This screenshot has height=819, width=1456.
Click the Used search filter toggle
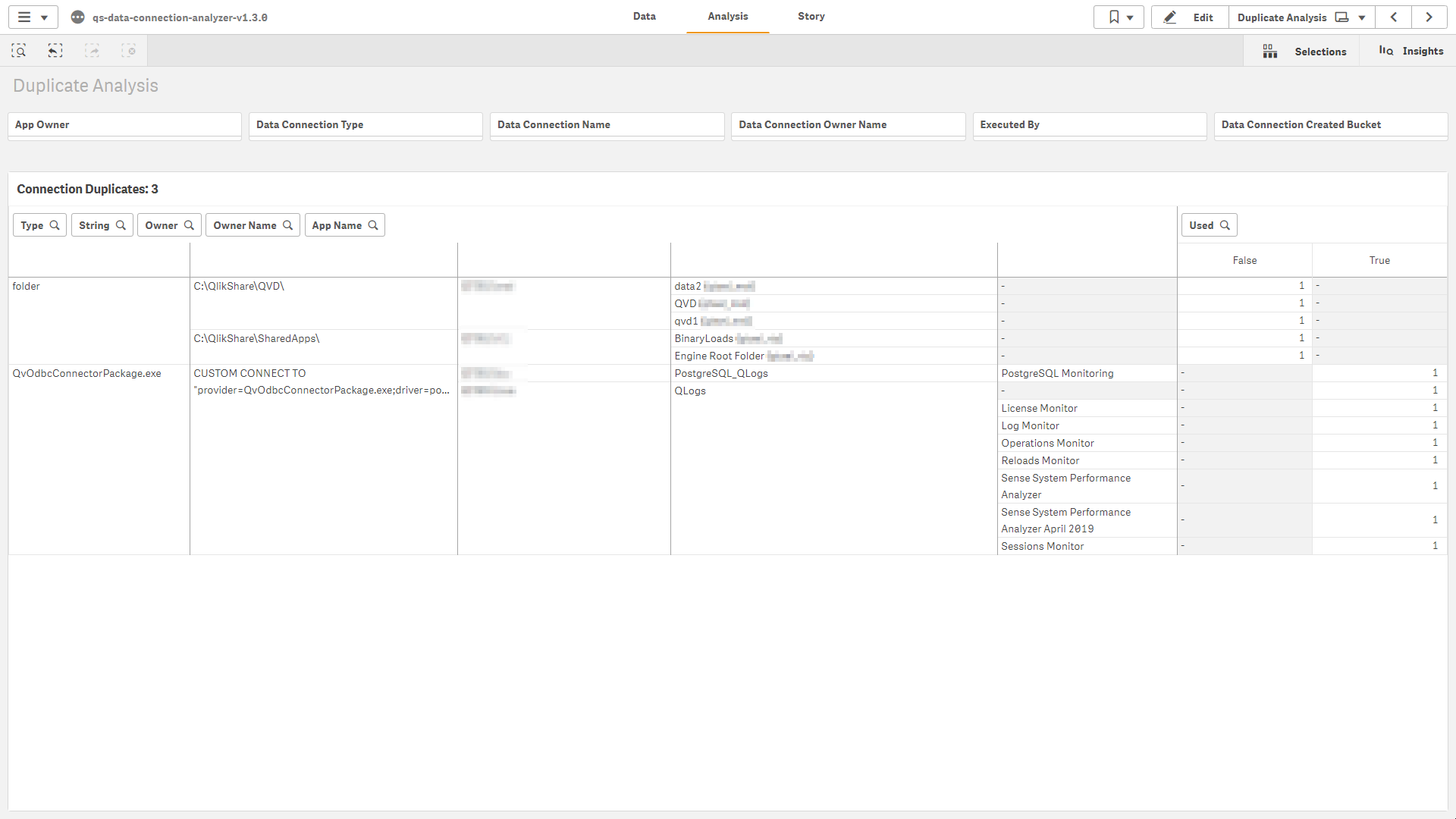[x=1207, y=225]
